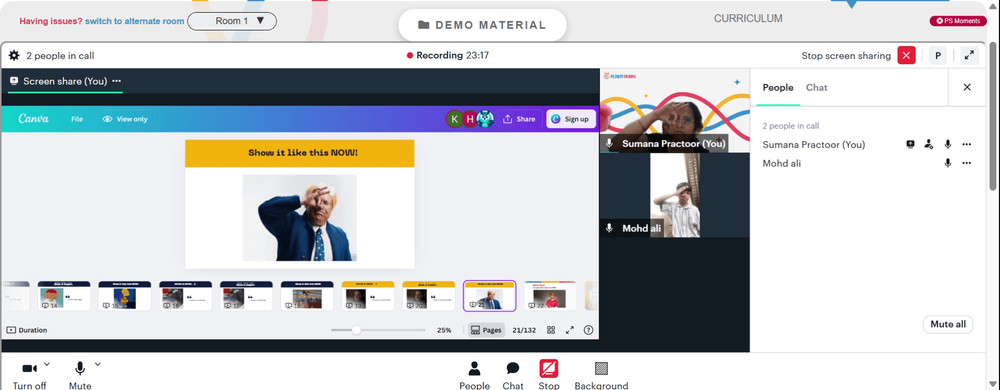
Task: Click switch to alternate room link
Action: 135,21
